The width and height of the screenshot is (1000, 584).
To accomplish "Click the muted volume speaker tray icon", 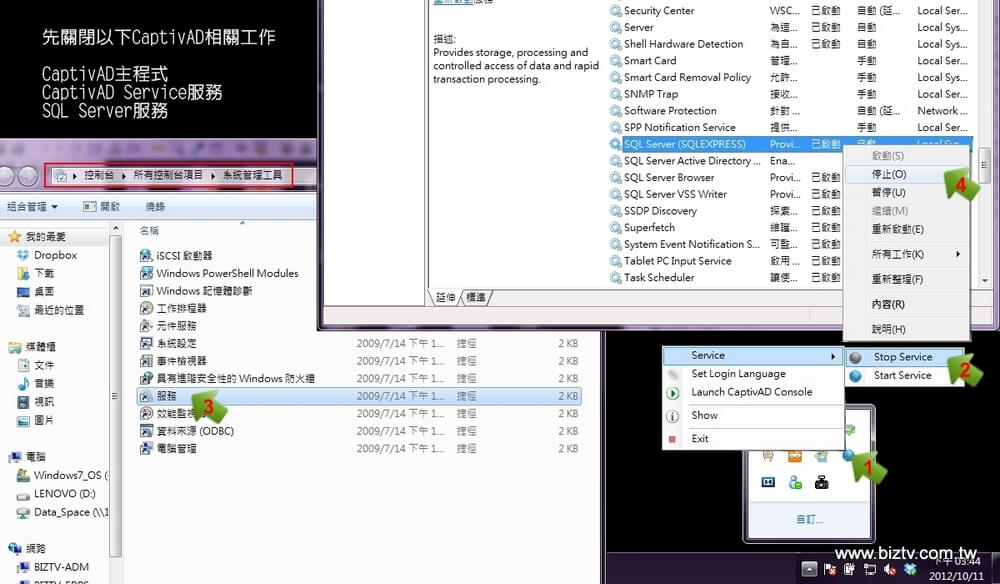I will pyautogui.click(x=889, y=569).
